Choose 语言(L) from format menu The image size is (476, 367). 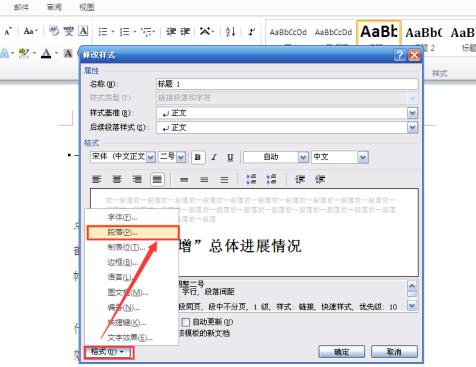click(x=132, y=277)
